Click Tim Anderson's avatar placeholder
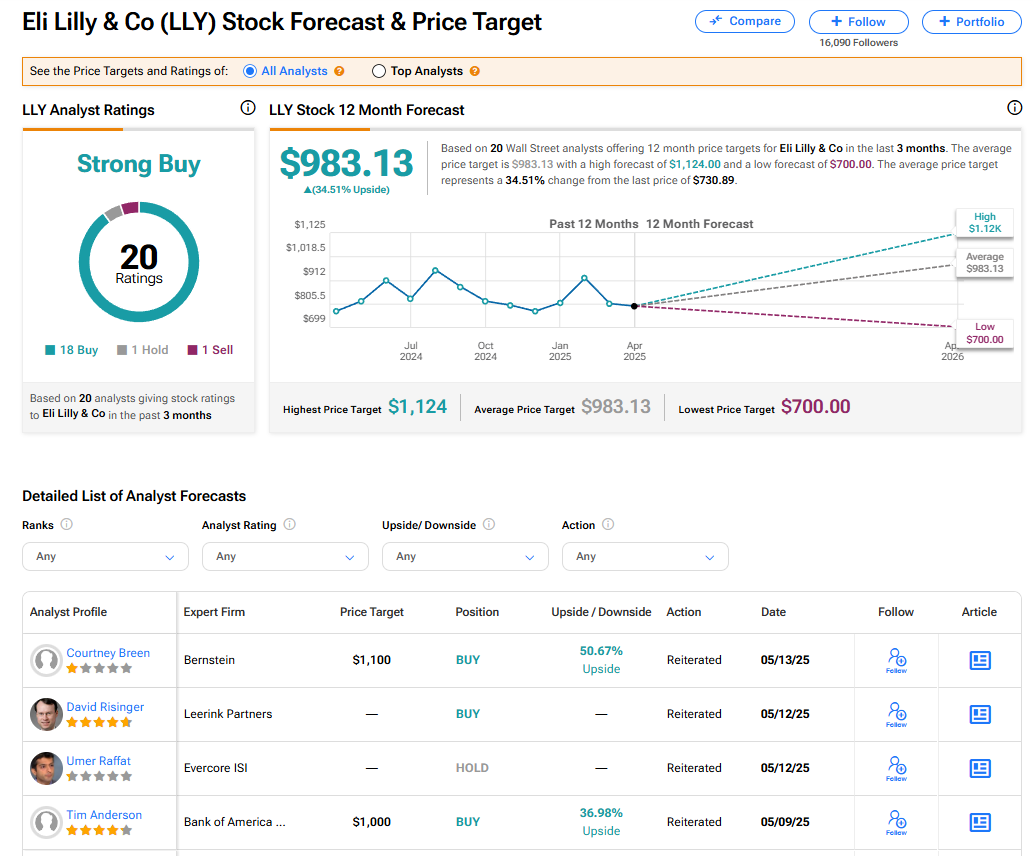Image resolution: width=1033 pixels, height=856 pixels. click(46, 822)
